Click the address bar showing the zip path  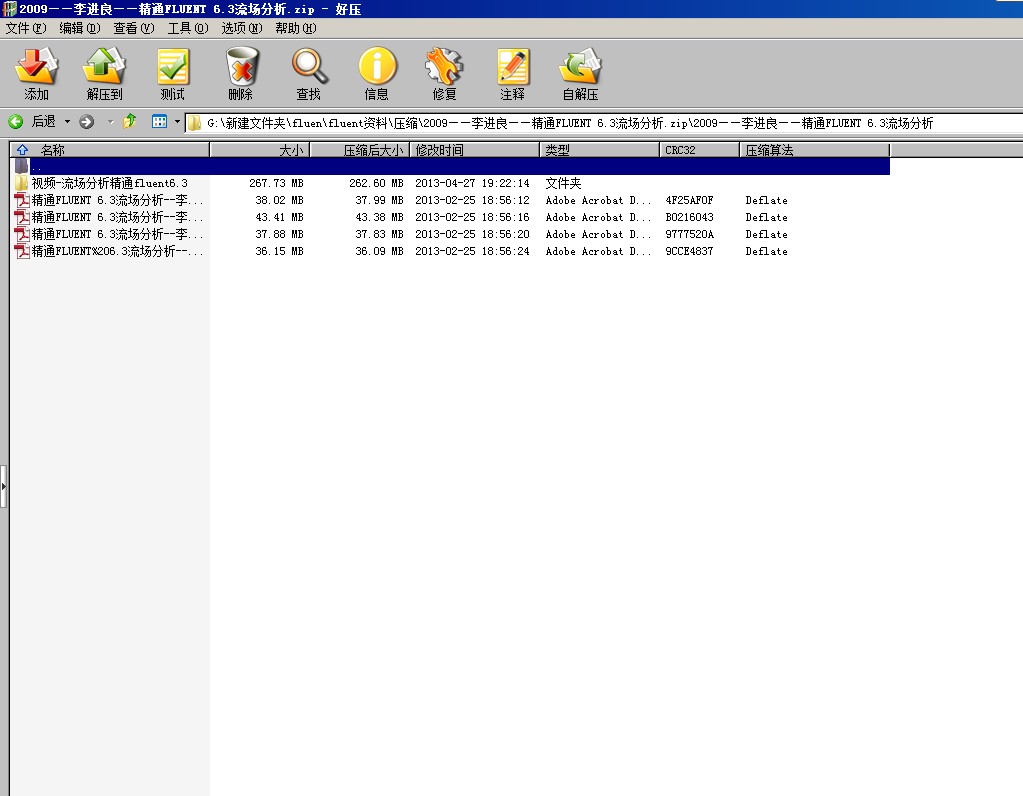pos(560,122)
